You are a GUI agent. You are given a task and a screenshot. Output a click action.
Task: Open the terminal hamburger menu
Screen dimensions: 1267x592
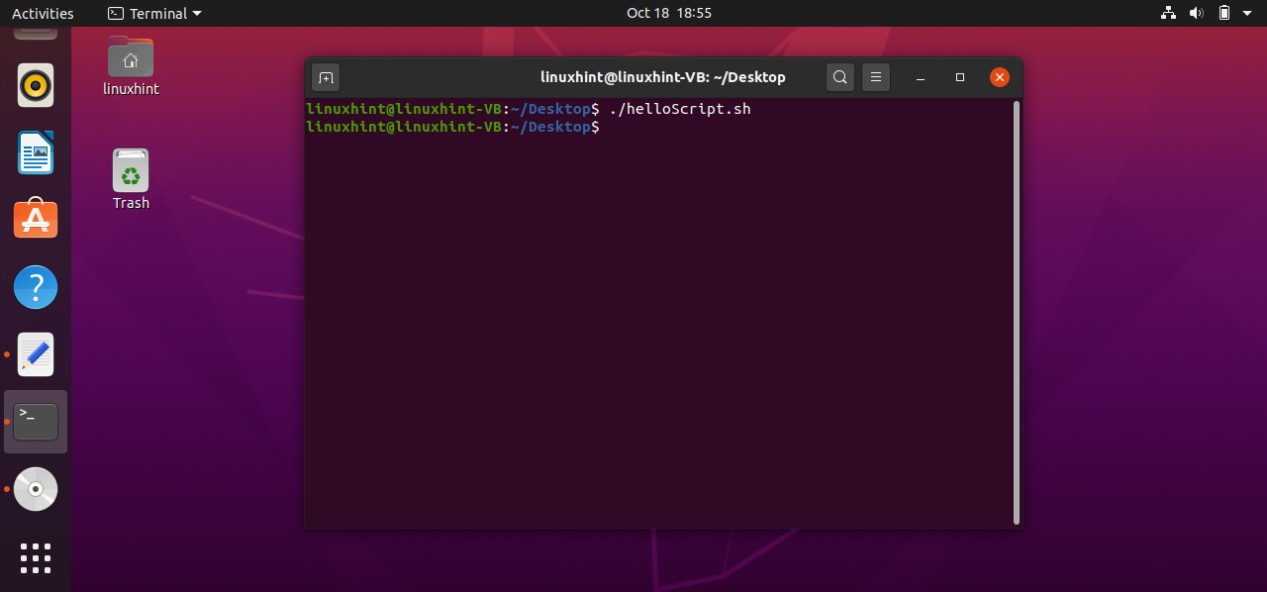coord(876,77)
